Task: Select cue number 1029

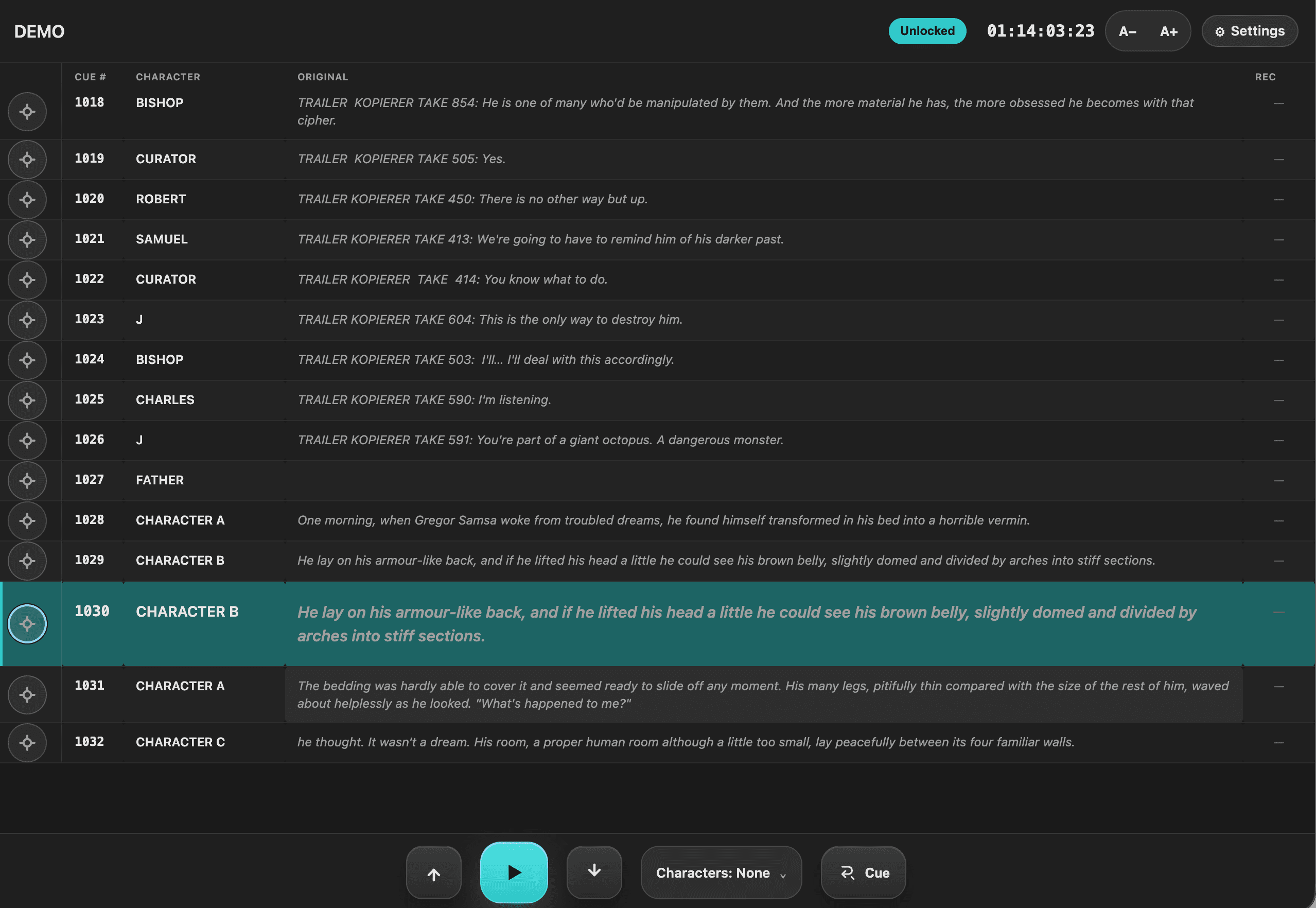Action: [89, 560]
